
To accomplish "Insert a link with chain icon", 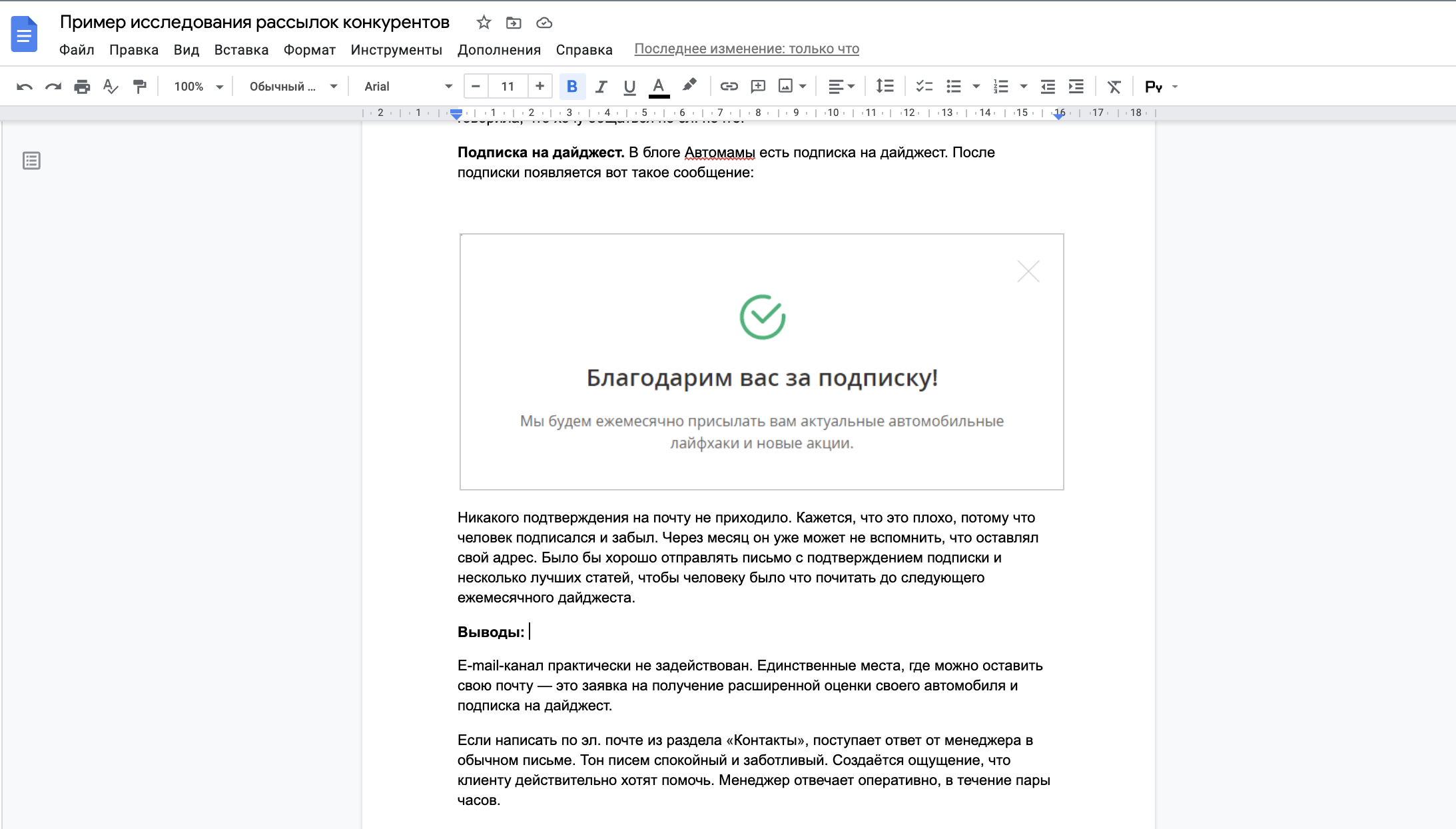I will coord(729,87).
